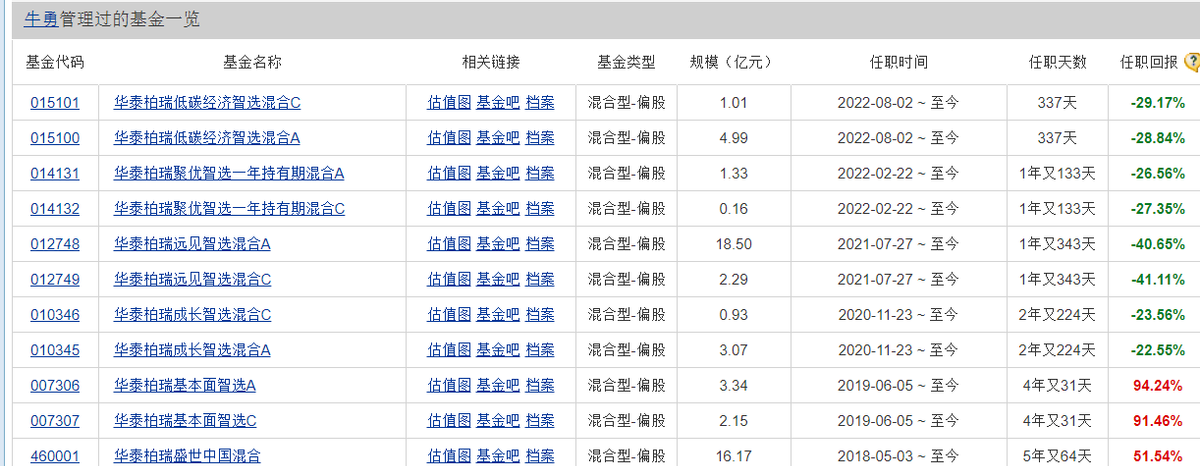Click 估值图 for fund 012748
Screen dimensions: 1200x466
449,243
